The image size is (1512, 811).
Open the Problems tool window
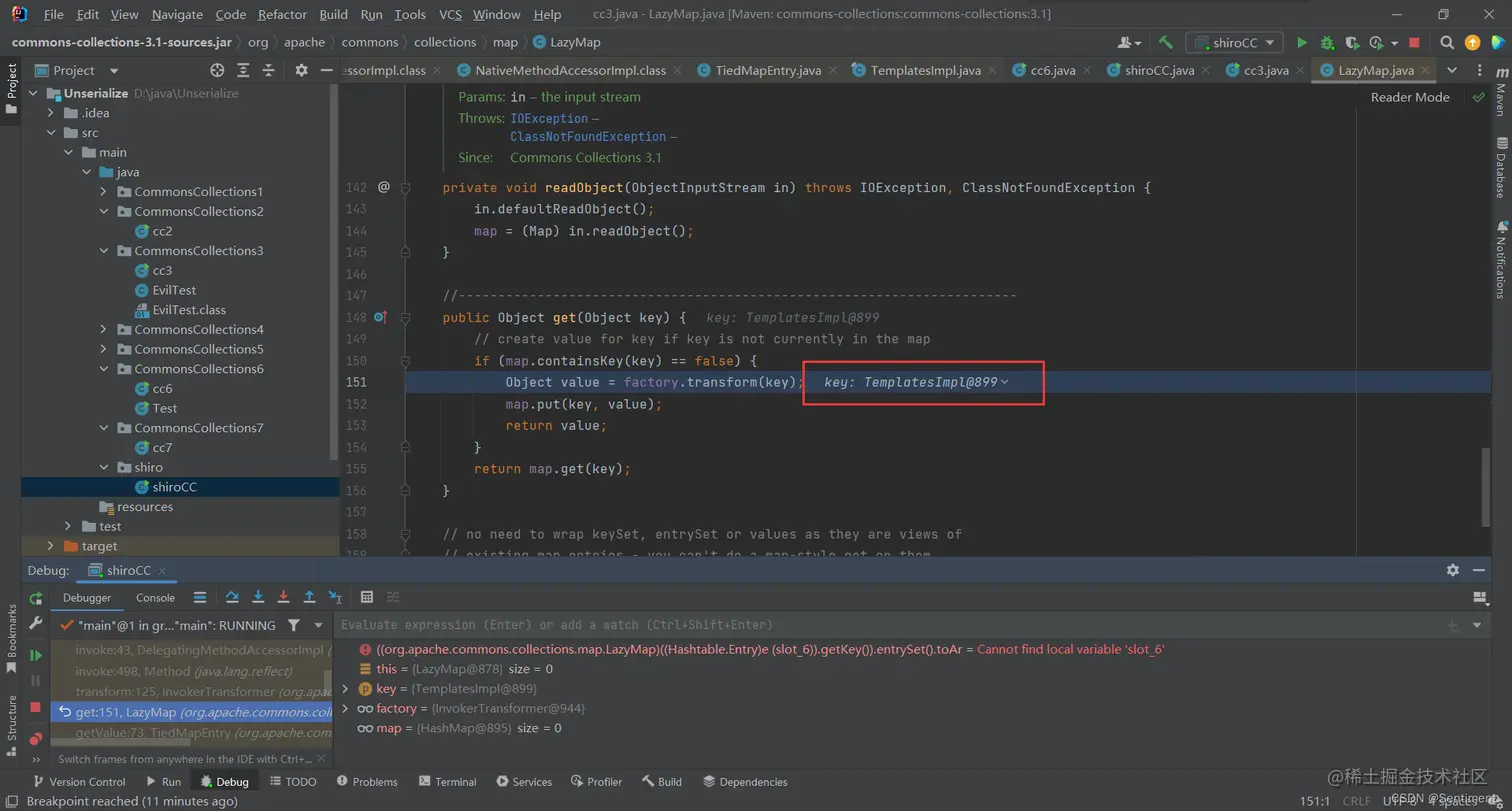(366, 782)
